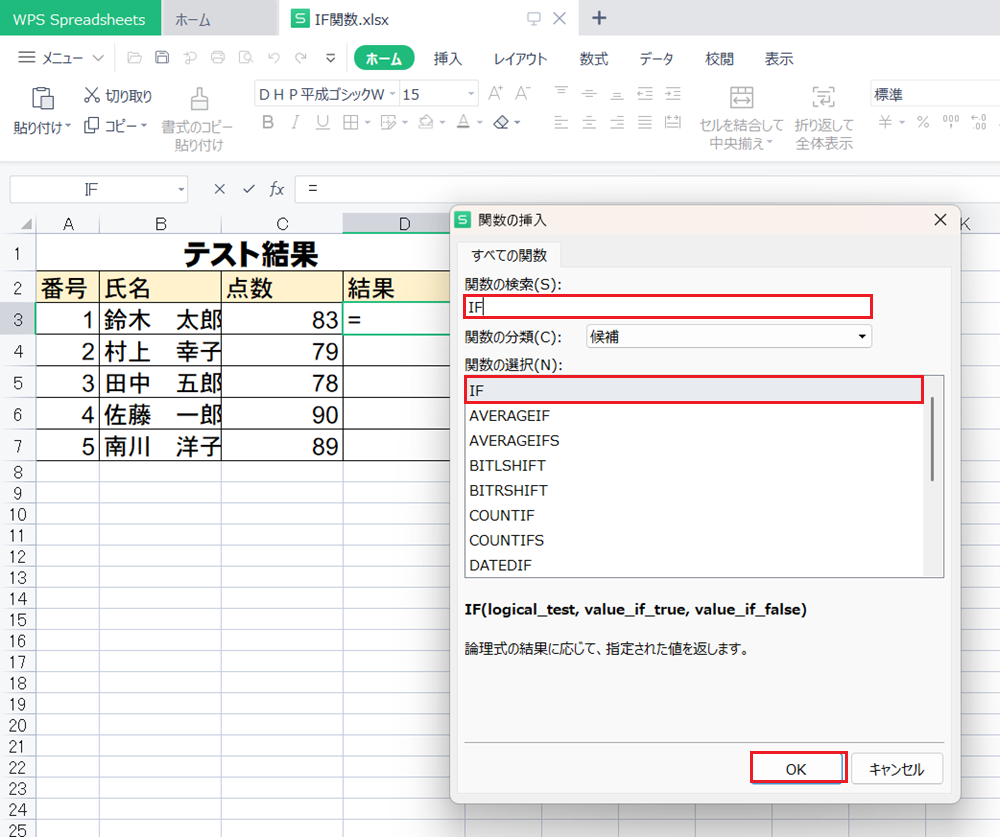Click the formula bar cancel X icon
1000x837 pixels.
219,189
